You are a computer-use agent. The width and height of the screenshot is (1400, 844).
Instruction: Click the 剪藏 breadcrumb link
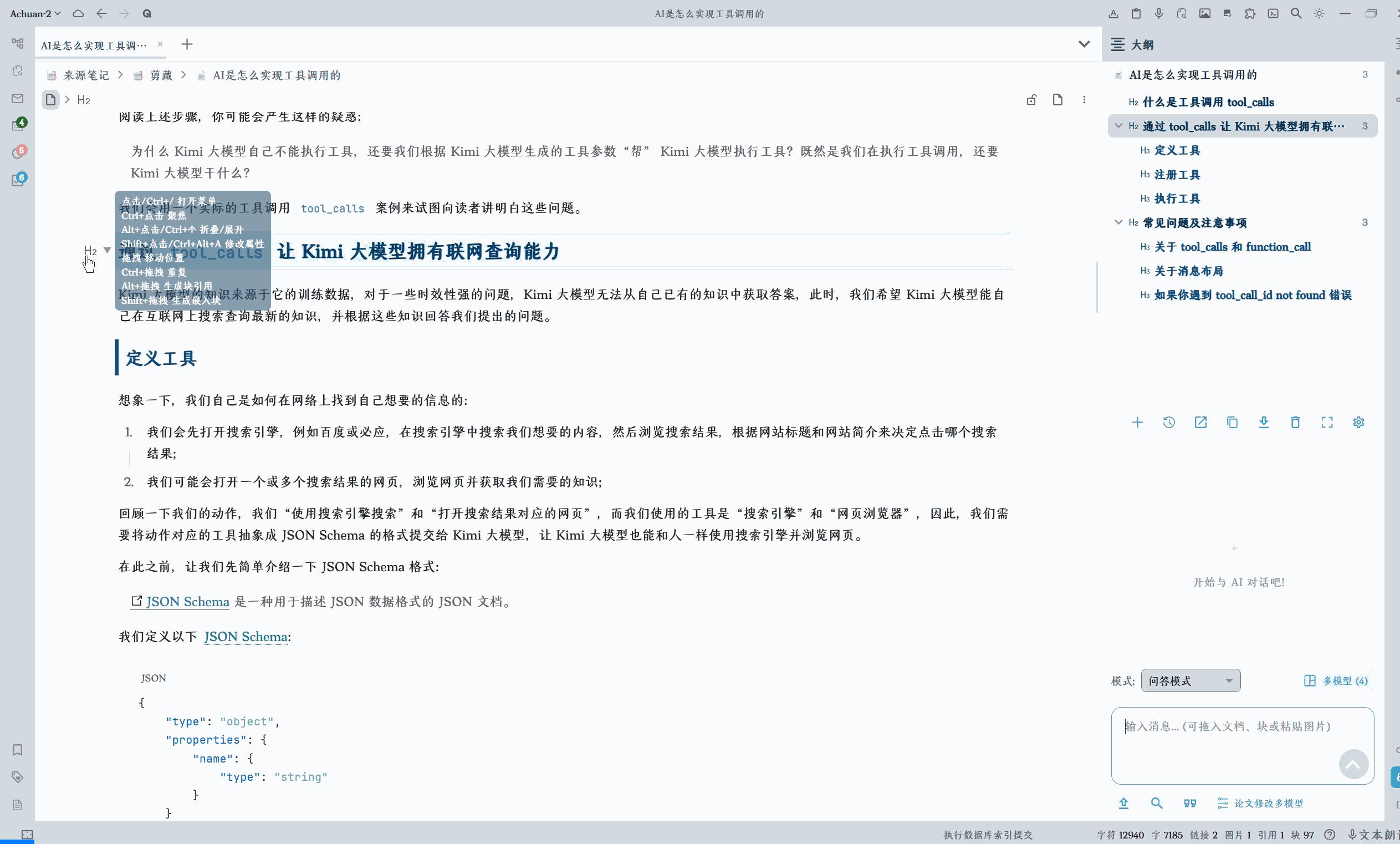click(161, 75)
